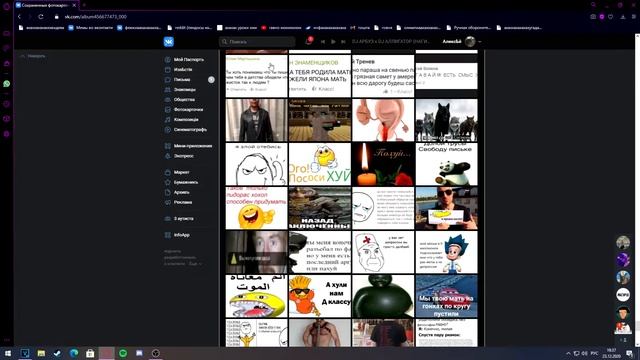
Task: Go back in the browser
Action: [x=19, y=17]
